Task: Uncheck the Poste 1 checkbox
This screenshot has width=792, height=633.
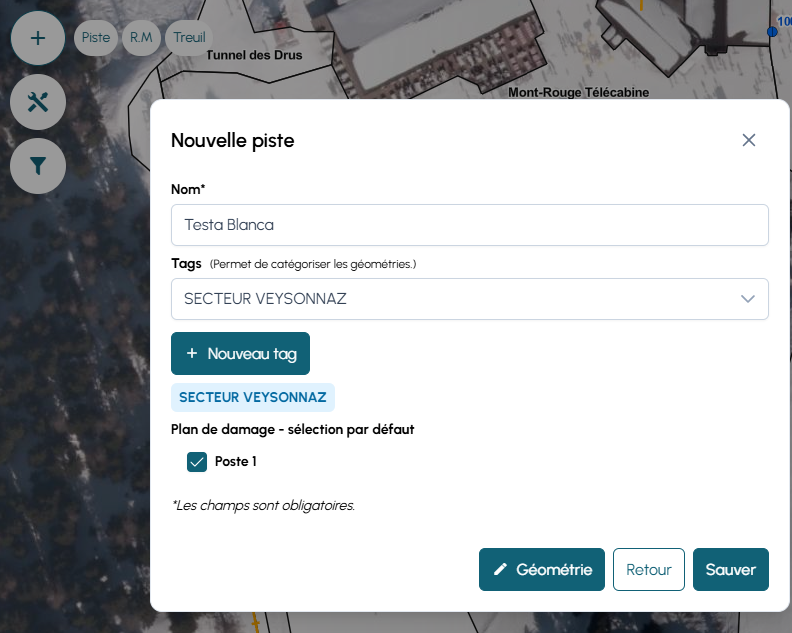Action: tap(197, 462)
